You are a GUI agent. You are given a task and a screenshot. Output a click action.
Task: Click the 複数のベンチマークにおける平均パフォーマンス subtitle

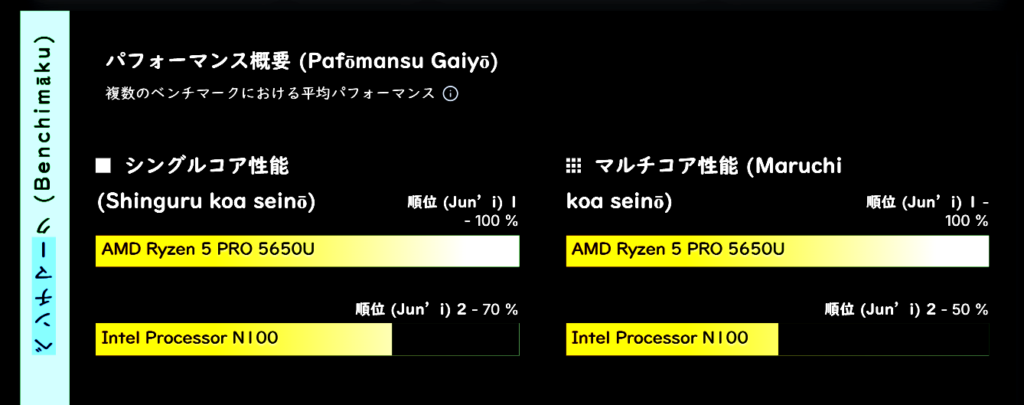[270, 94]
